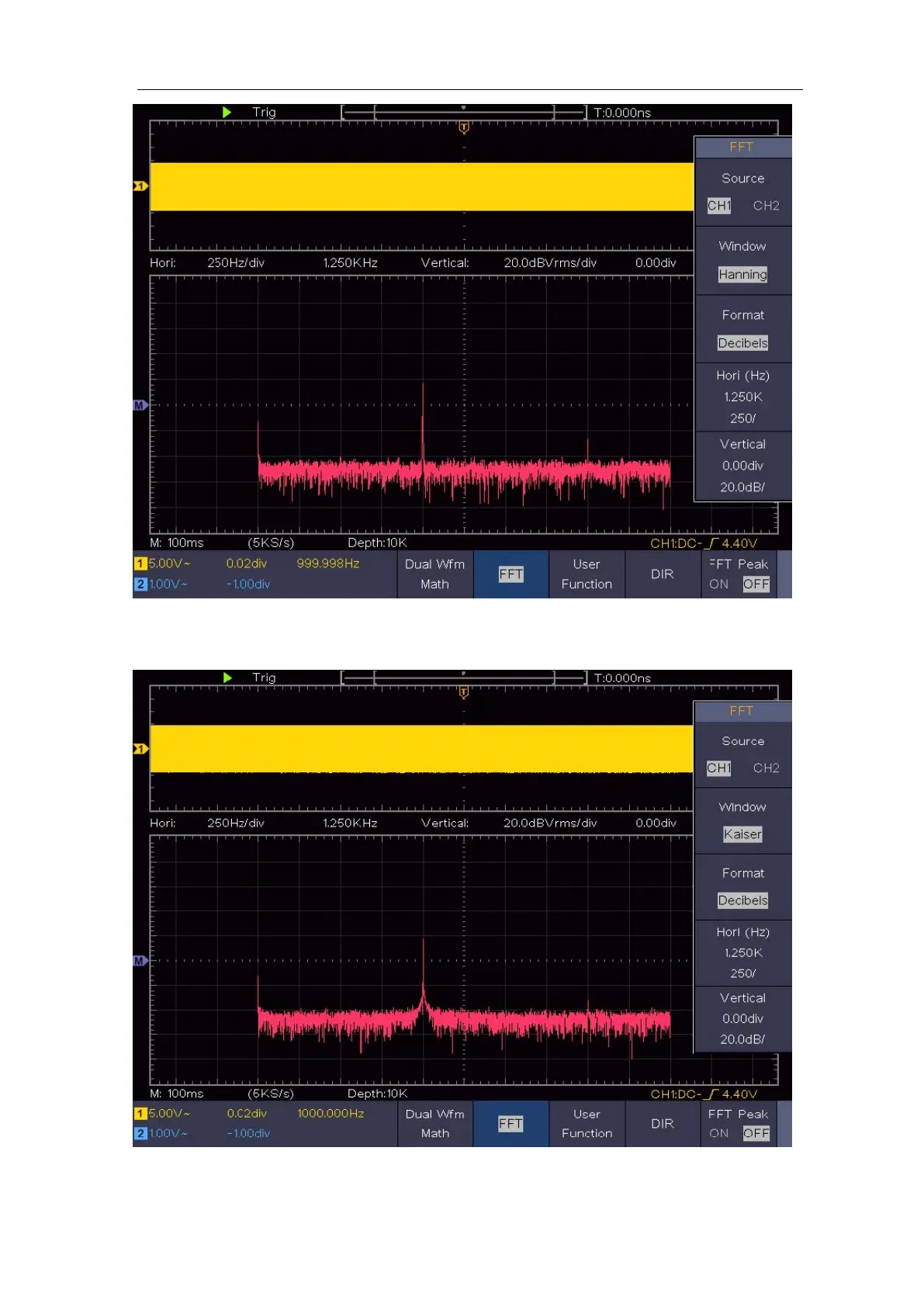The height and width of the screenshot is (1307, 924).
Task: Click FFT menu title above Hanning option
Action: (742, 147)
